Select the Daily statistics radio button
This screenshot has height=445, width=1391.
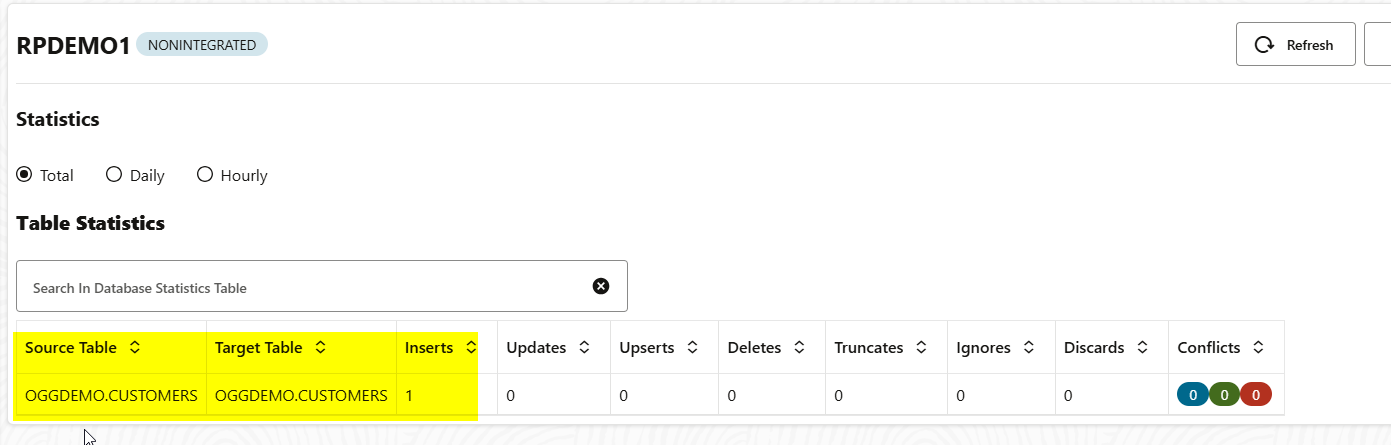pyautogui.click(x=114, y=175)
